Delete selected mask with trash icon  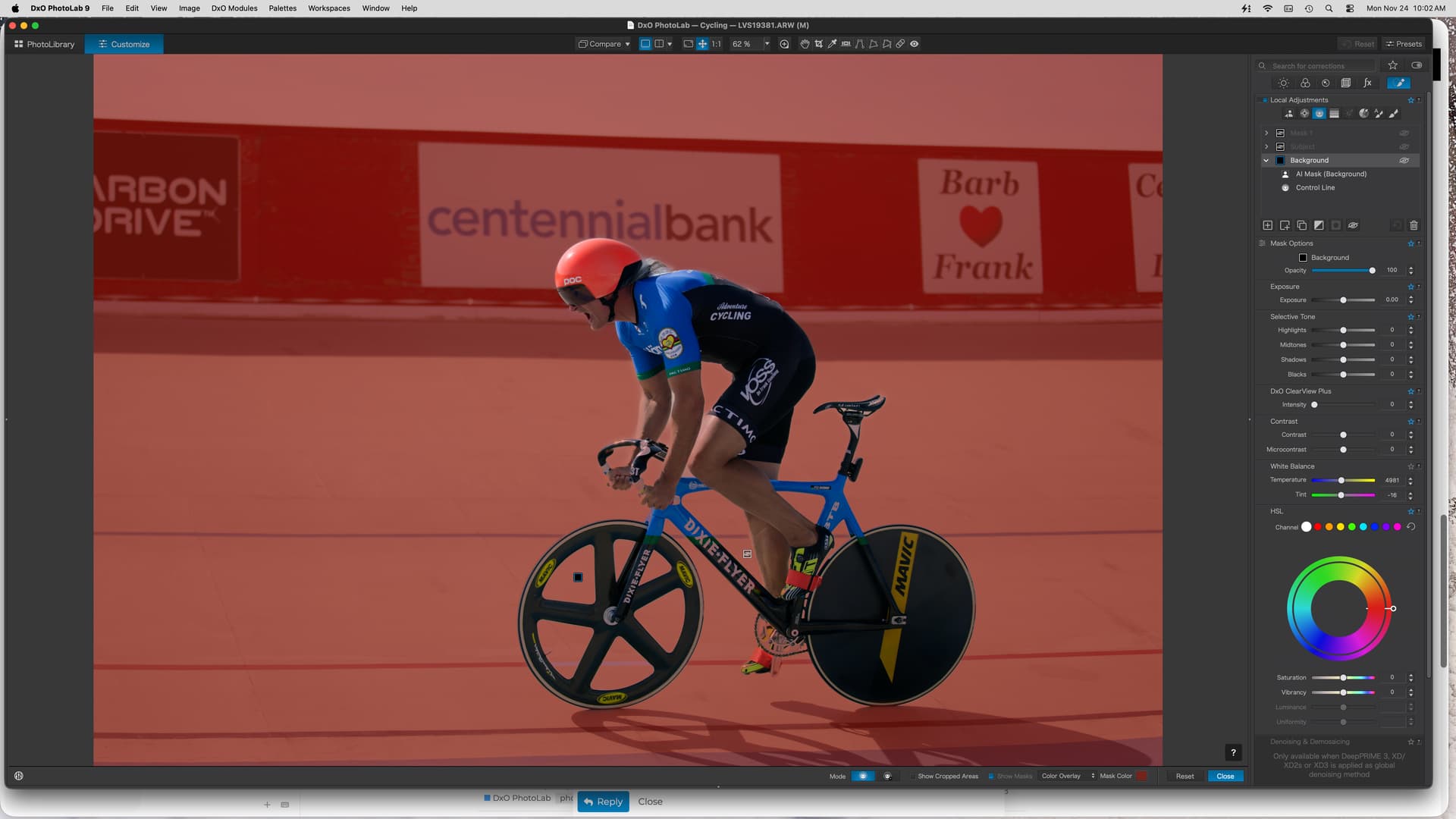(x=1414, y=225)
